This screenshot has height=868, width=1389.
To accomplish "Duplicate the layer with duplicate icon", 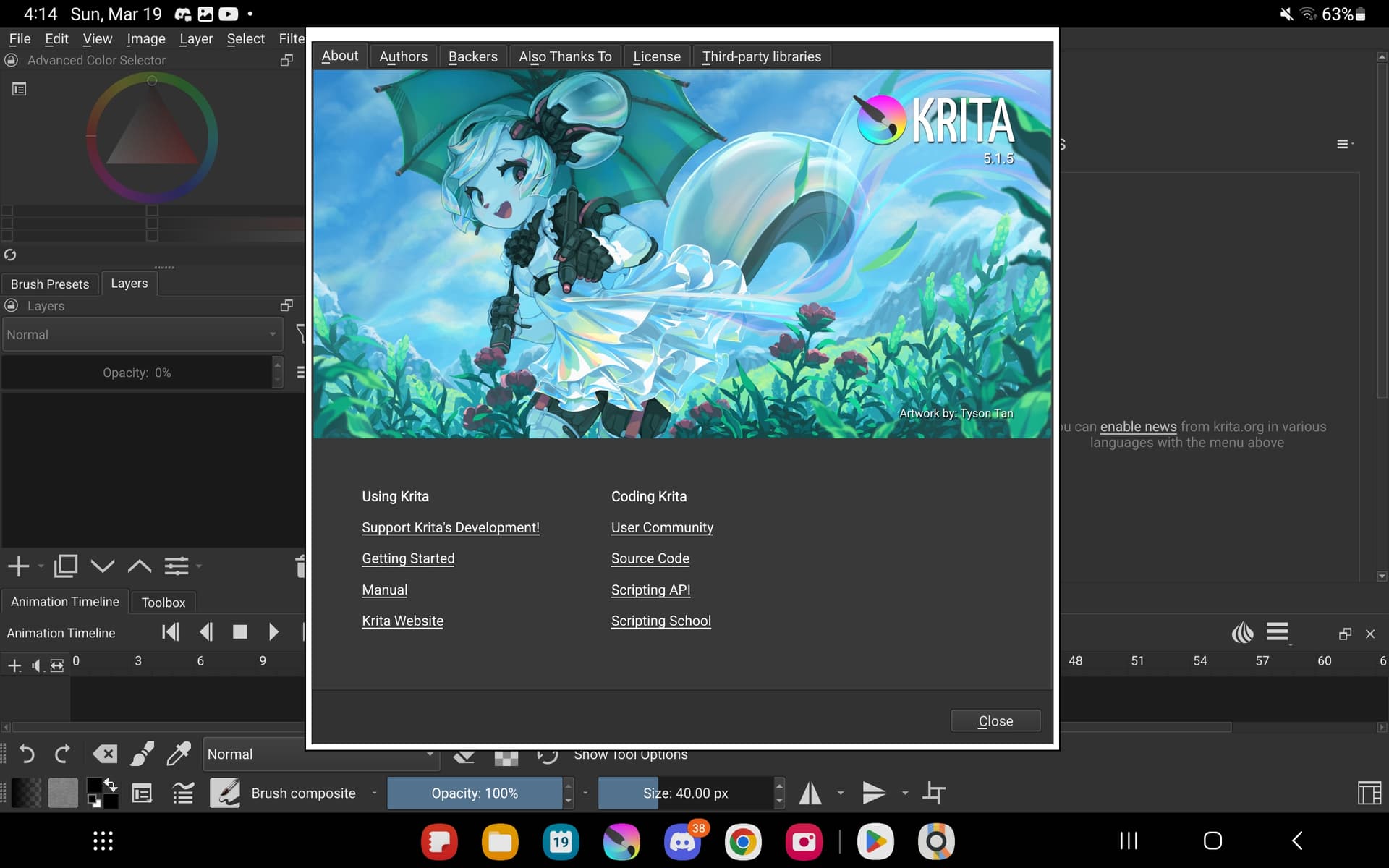I will coord(65,566).
